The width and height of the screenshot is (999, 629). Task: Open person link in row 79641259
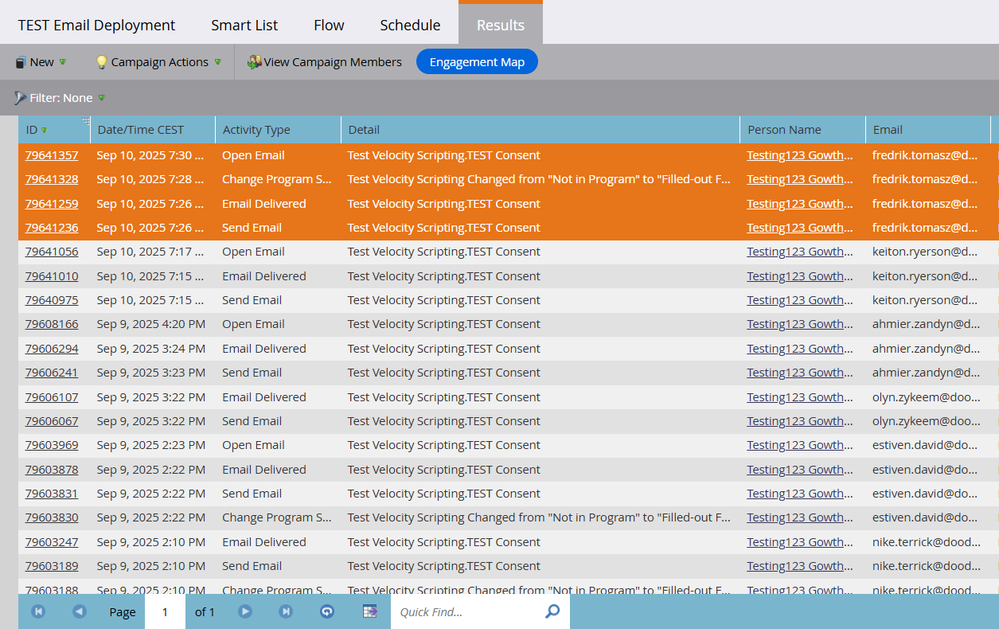[800, 204]
